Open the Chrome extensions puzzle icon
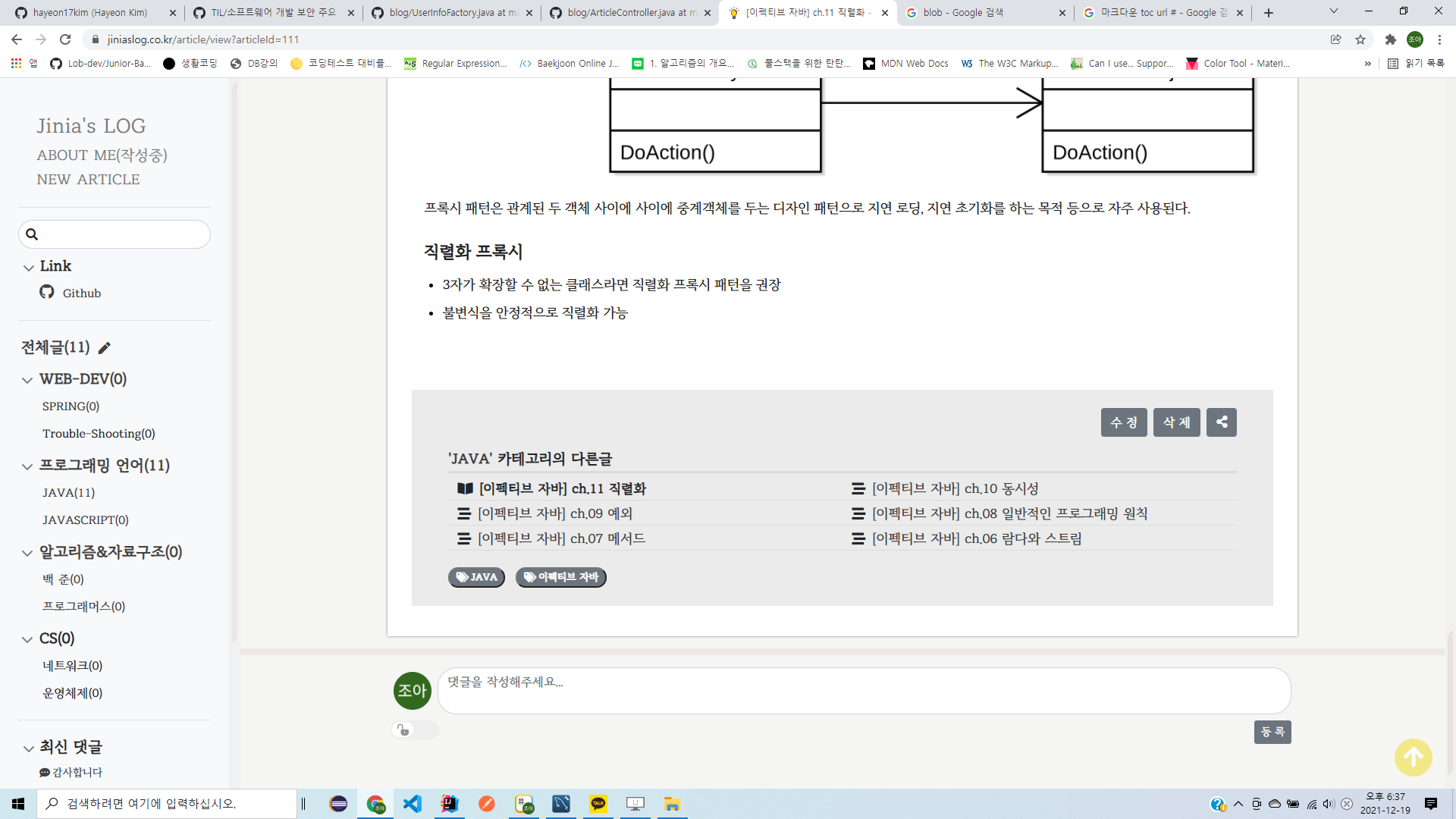This screenshot has height=819, width=1456. click(x=1390, y=39)
